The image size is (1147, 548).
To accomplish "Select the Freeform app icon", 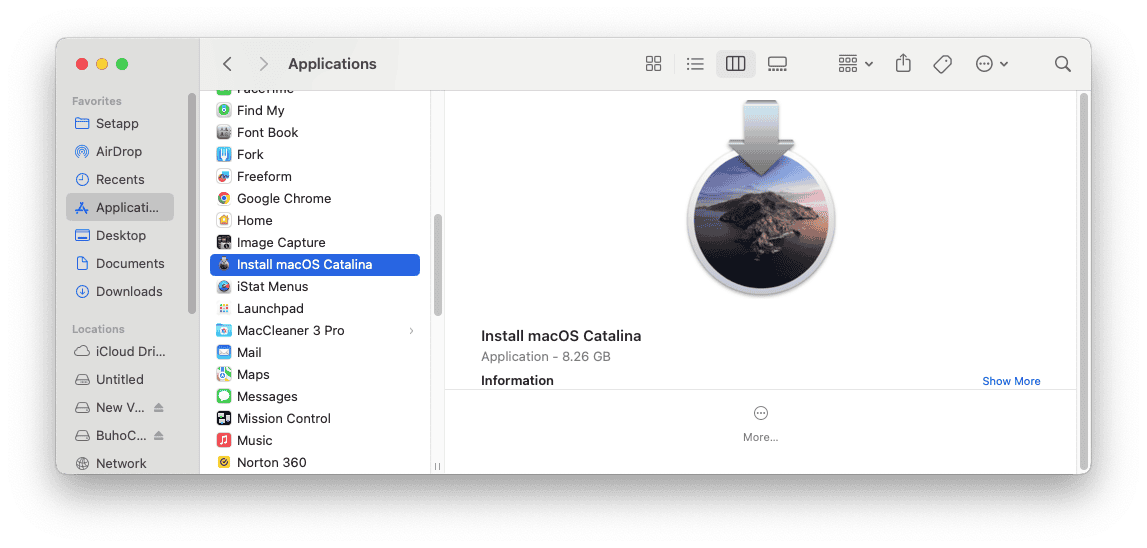I will tap(224, 176).
